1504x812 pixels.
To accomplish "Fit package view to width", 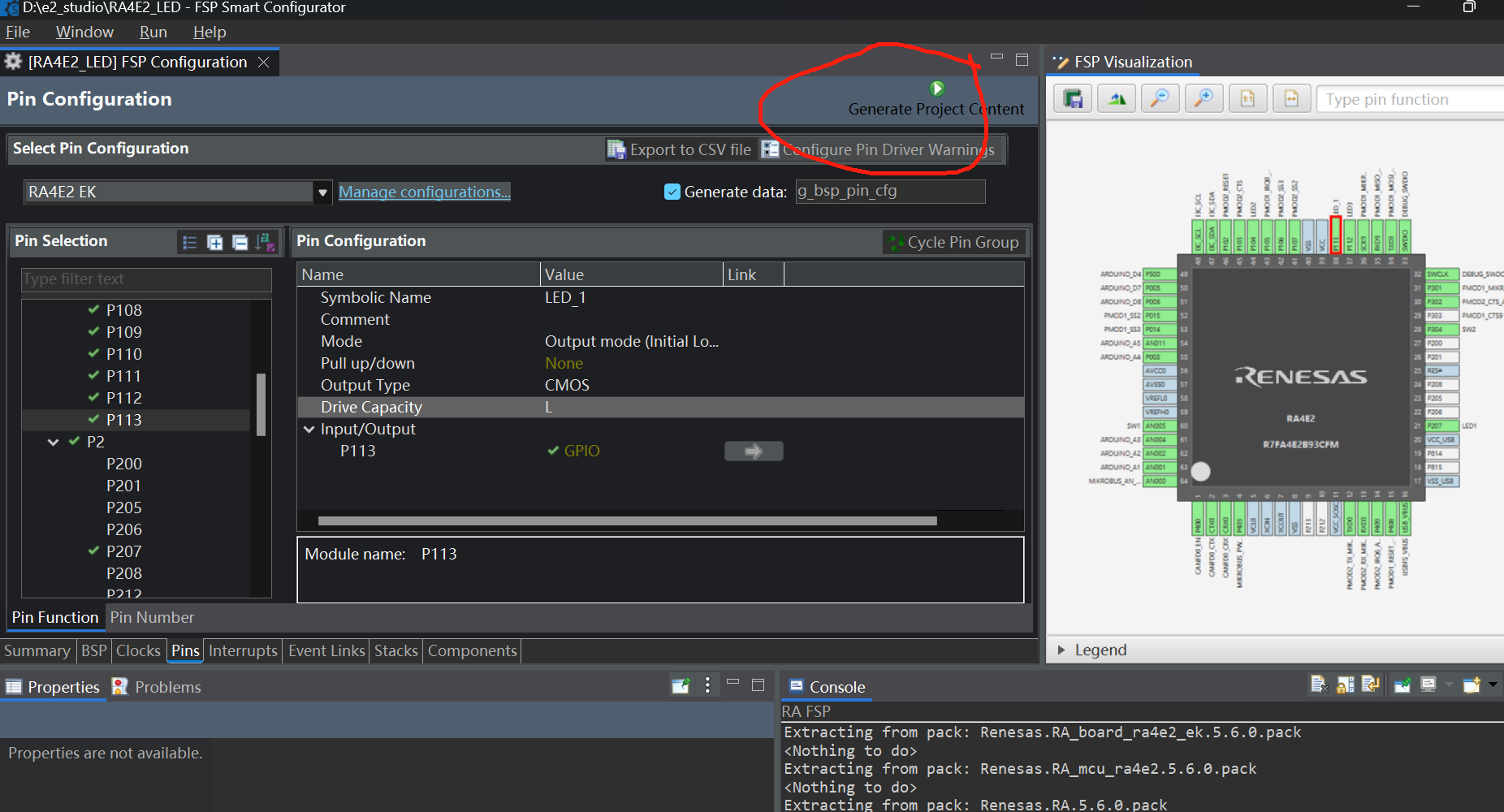I will [1292, 99].
